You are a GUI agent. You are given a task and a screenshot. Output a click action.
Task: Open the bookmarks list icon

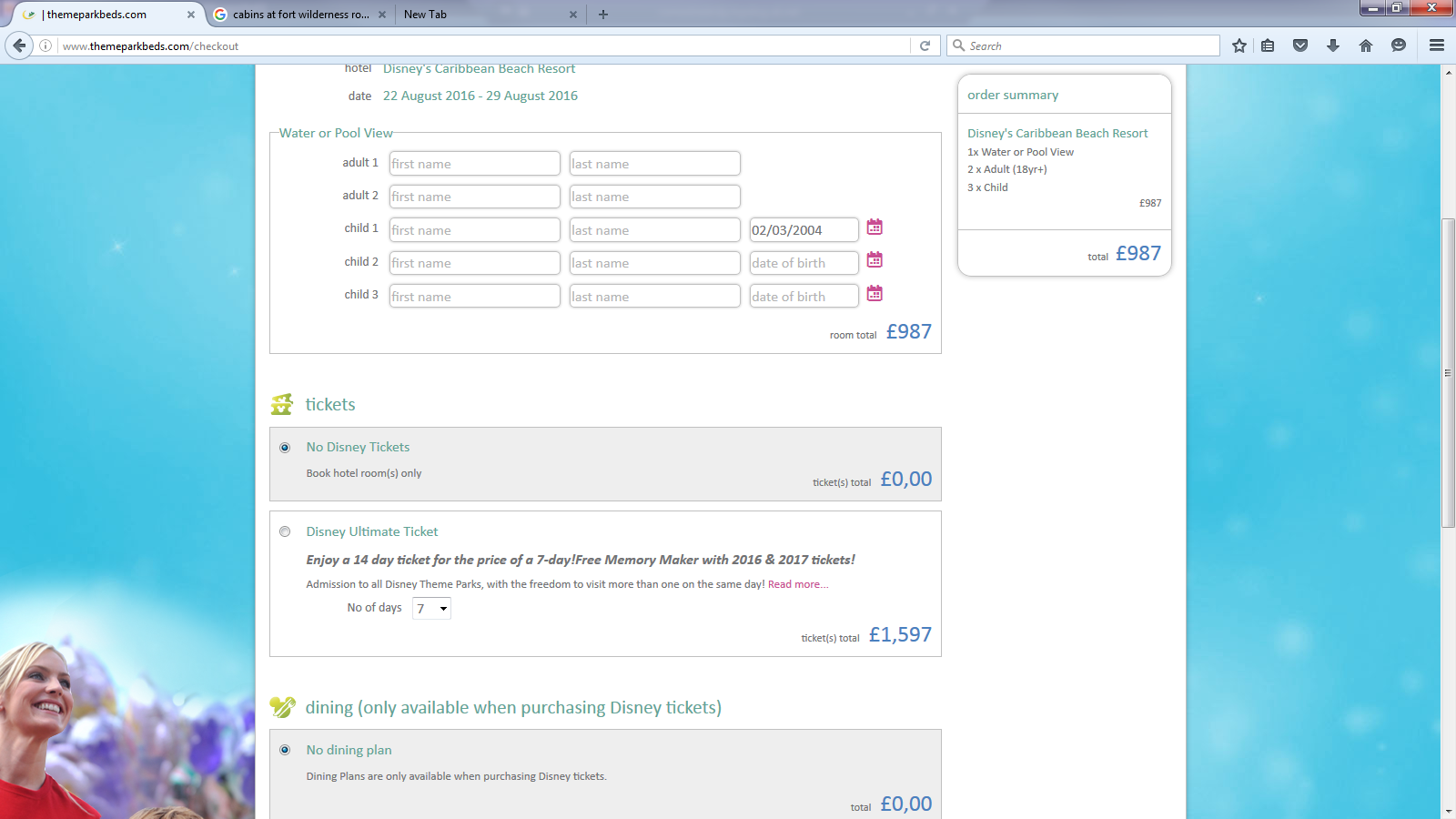click(1268, 45)
